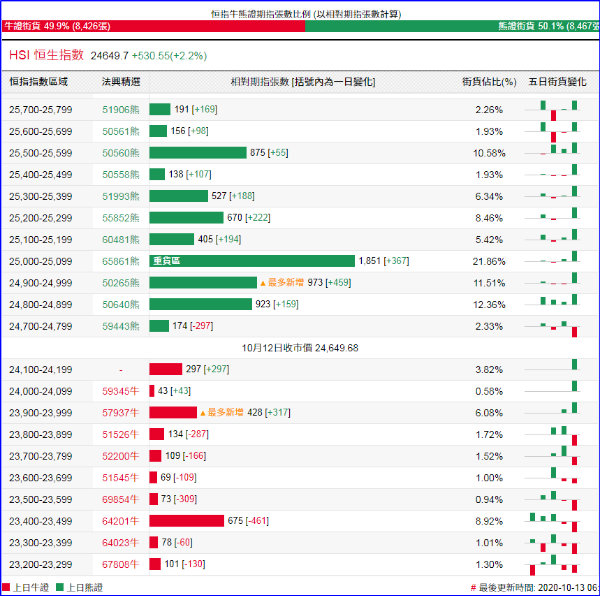Click the 最多新增 label beside 973 [+459]
This screenshot has width=600, height=596.
point(282,283)
